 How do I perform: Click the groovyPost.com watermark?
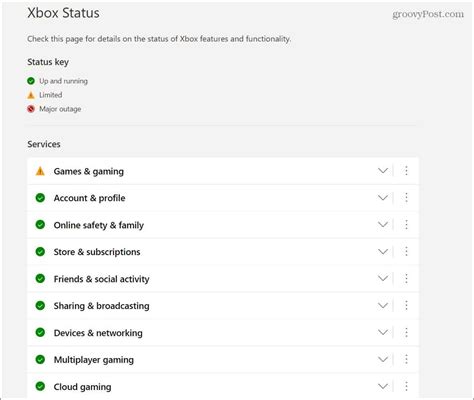(x=428, y=14)
